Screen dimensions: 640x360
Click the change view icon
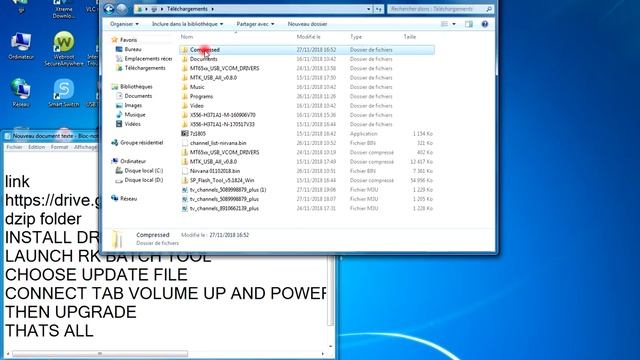[444, 24]
